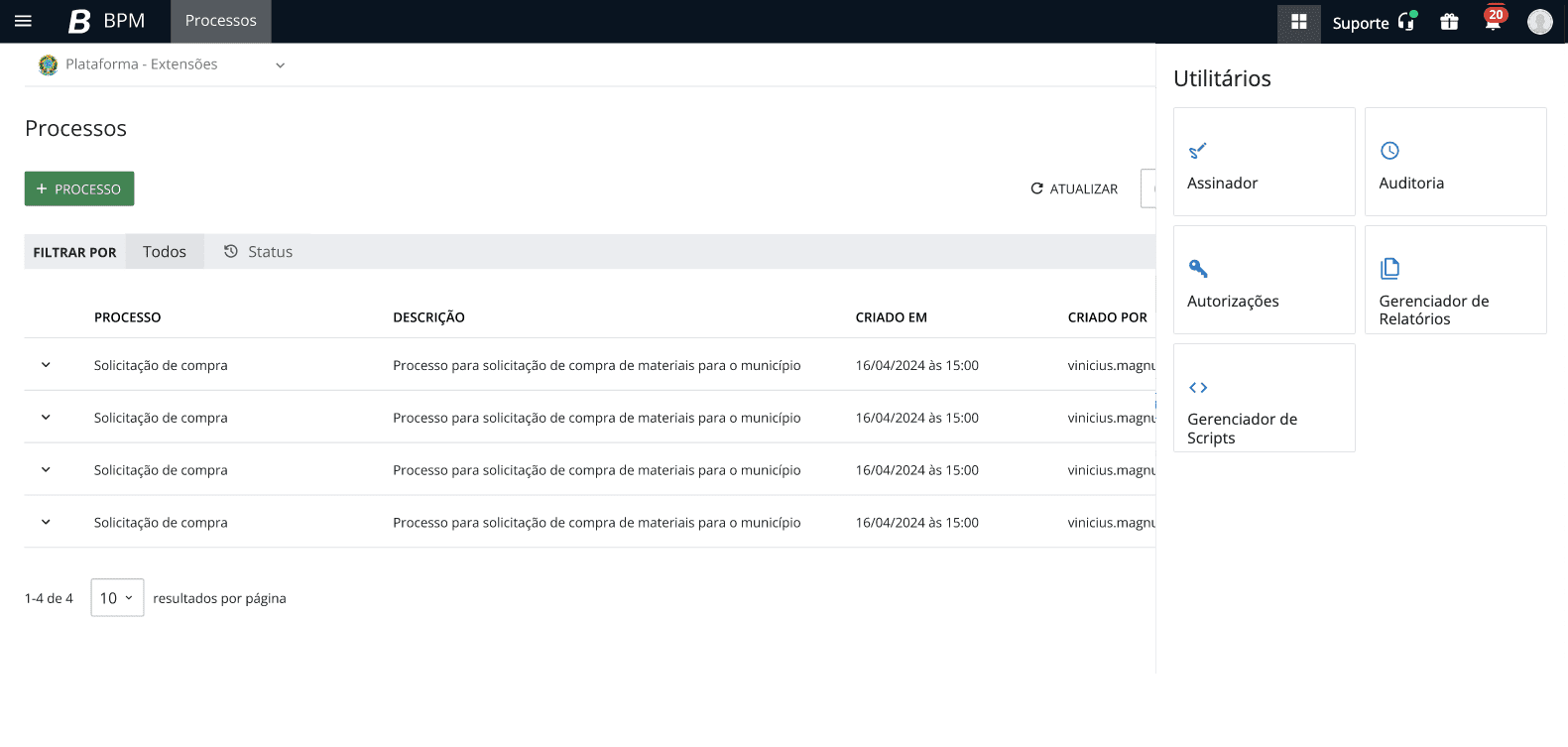This screenshot has height=747, width=1568.
Task: Click the third row's vinicius.magnu creator cell
Action: (1111, 470)
